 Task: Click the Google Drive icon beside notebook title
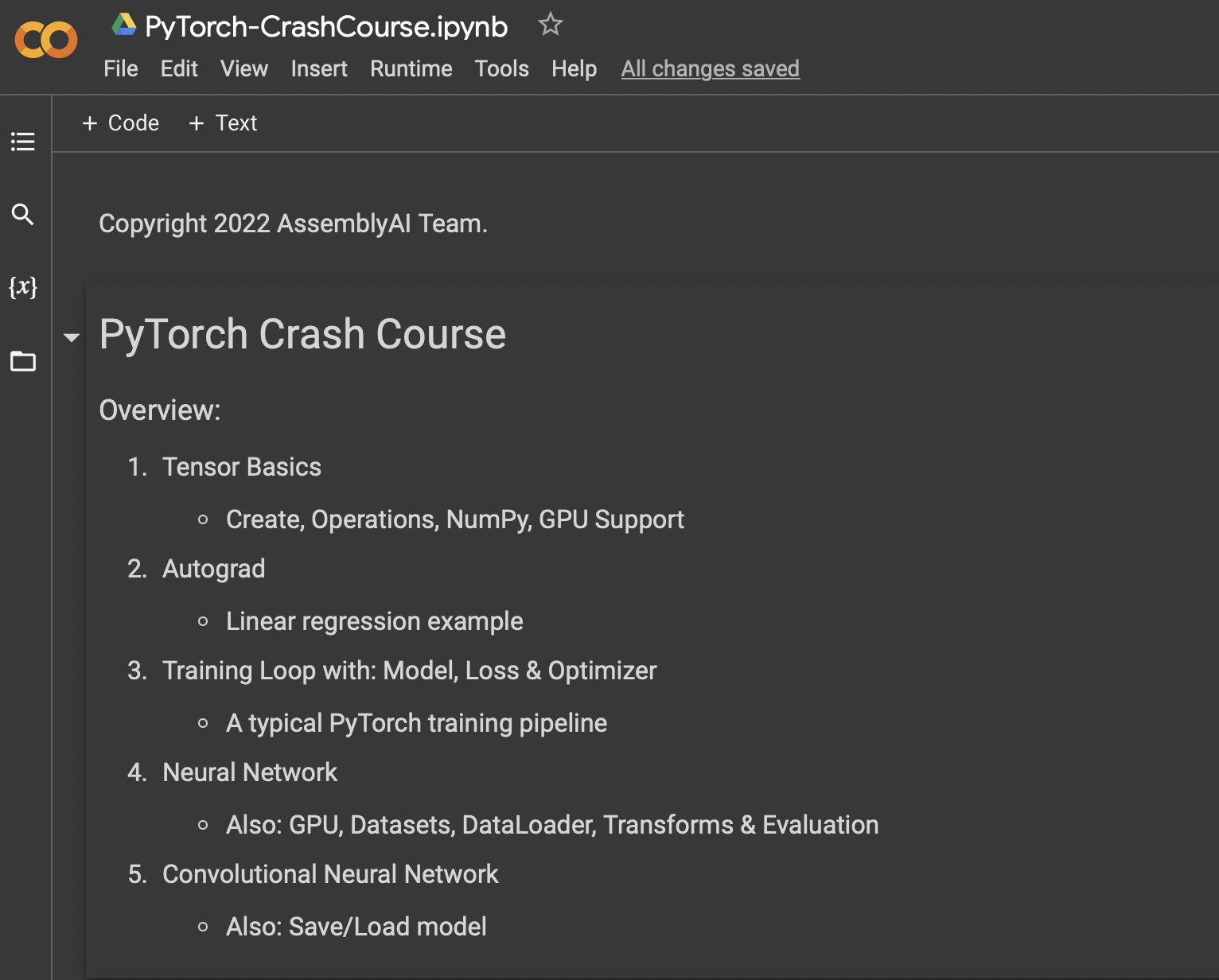pyautogui.click(x=123, y=25)
